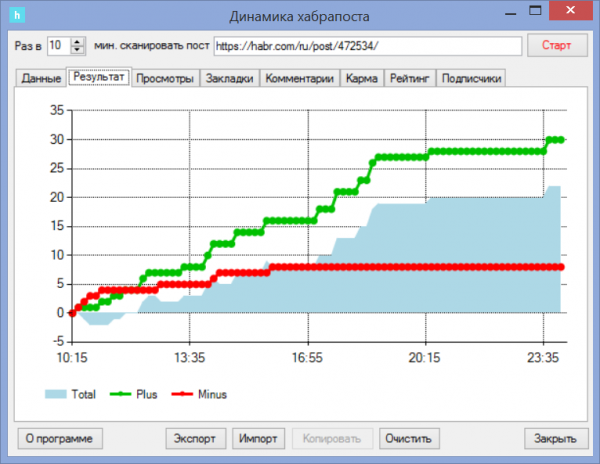Select the Закладки tab

point(230,78)
